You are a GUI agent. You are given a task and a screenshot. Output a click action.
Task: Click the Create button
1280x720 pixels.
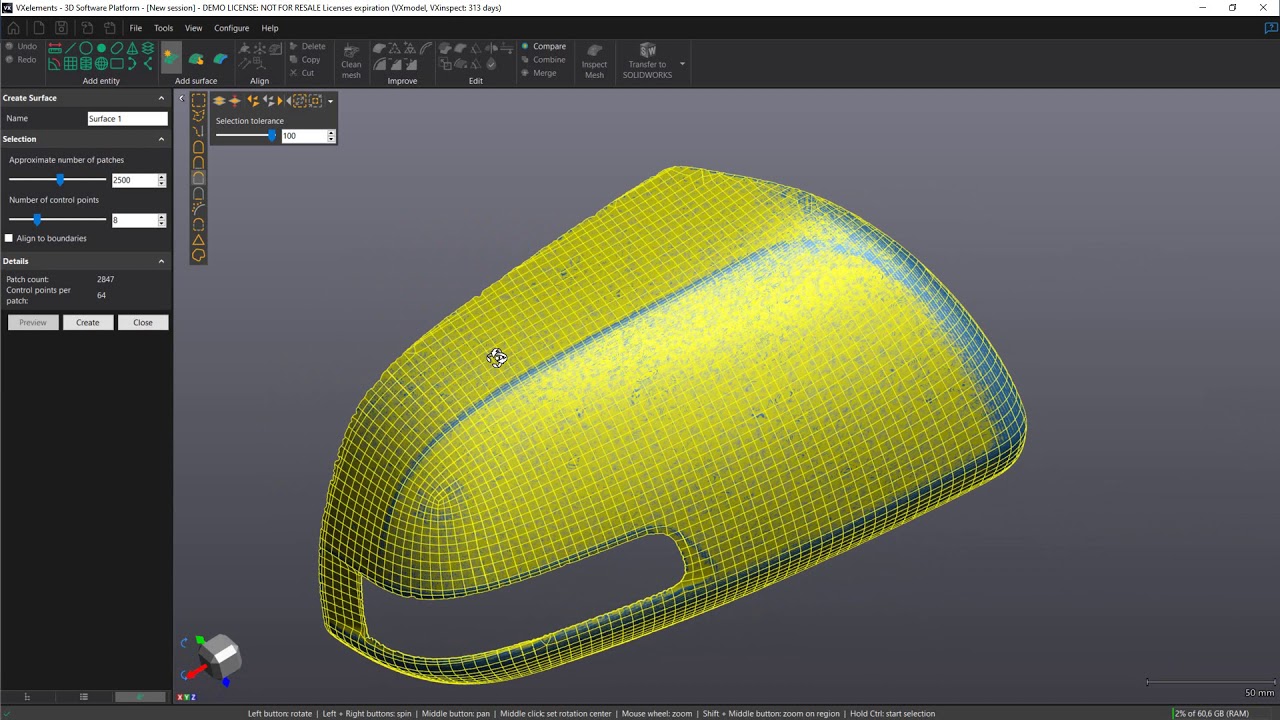click(x=87, y=322)
